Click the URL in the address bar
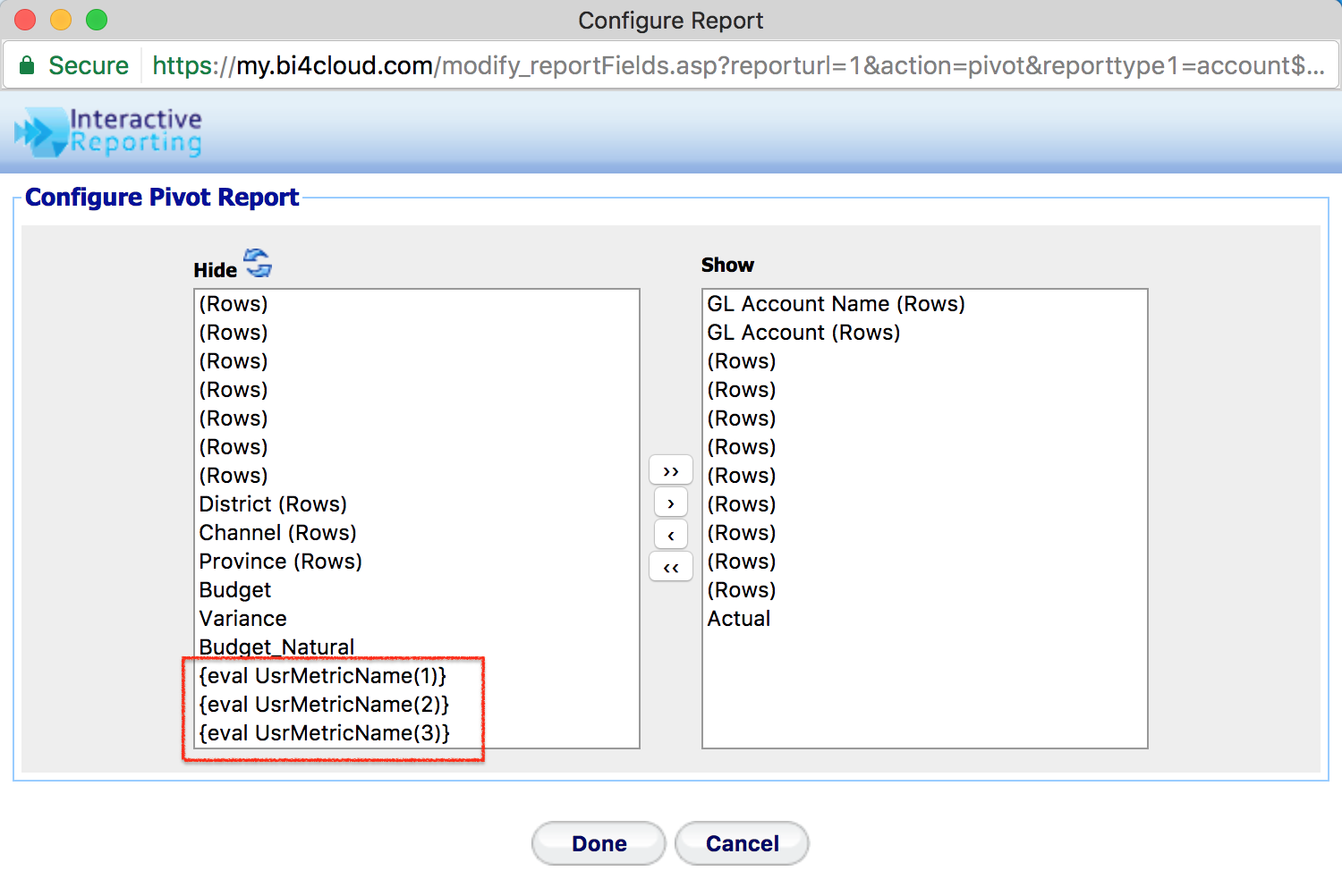 click(738, 65)
